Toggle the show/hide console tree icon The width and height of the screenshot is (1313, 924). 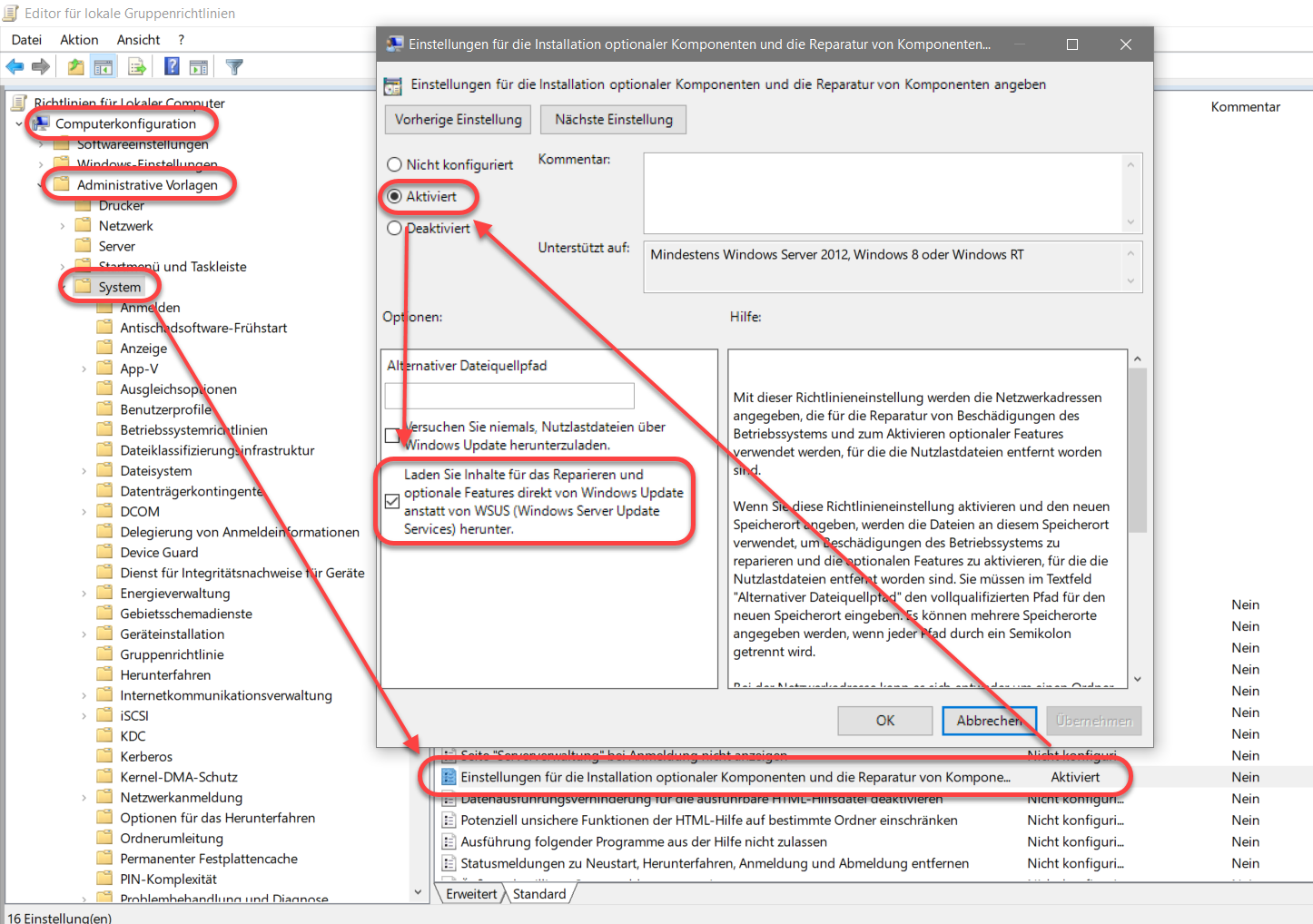pos(104,66)
